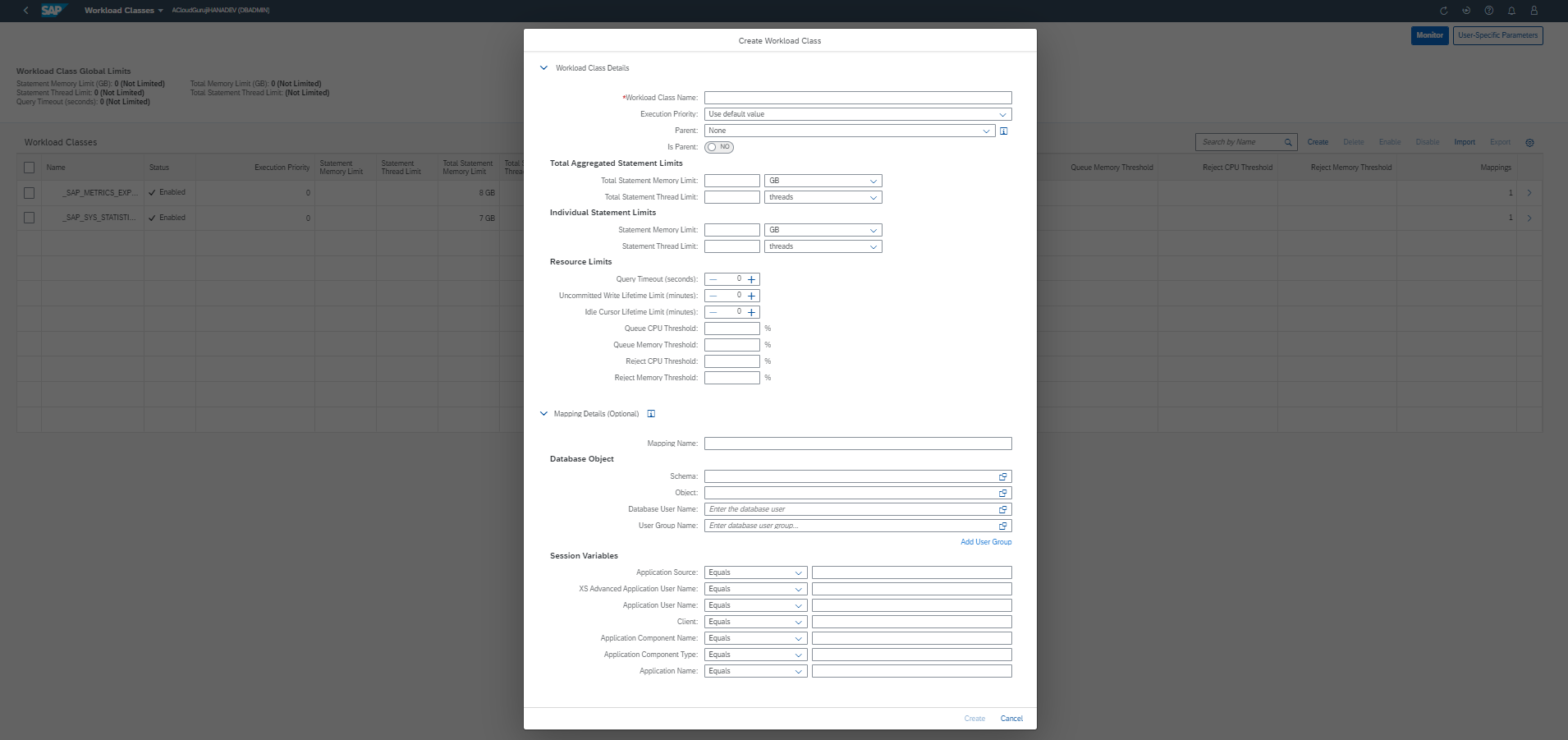Click the Workload Class Name input field
Image resolution: width=1568 pixels, height=740 pixels.
tap(857, 98)
